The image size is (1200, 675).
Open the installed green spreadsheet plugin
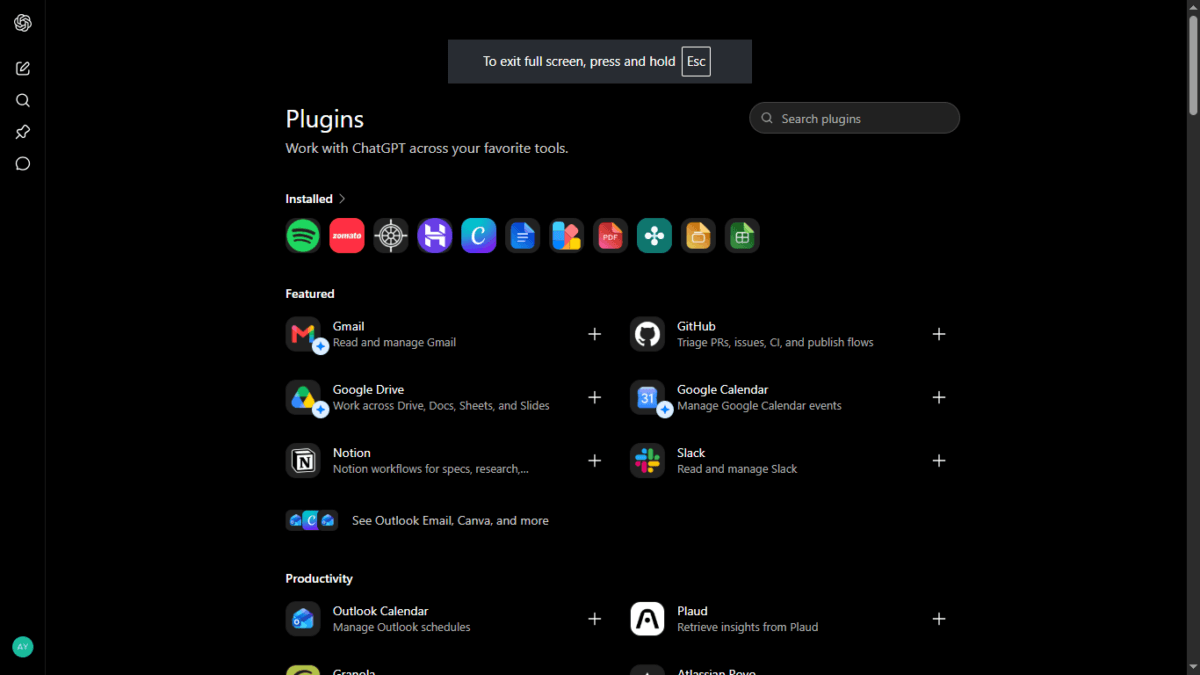coord(743,236)
